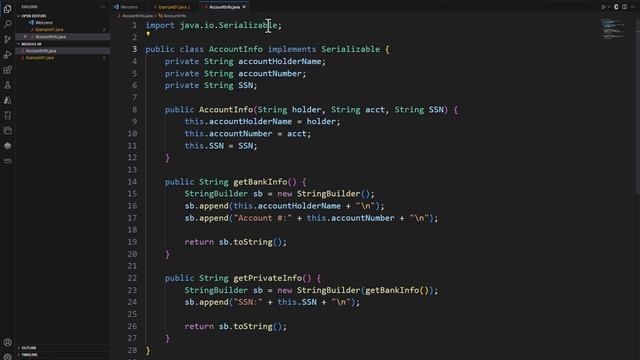Screen dimensions: 640x360
Task: Open the Explorer view in activity bar
Action: pyautogui.click(x=7, y=9)
